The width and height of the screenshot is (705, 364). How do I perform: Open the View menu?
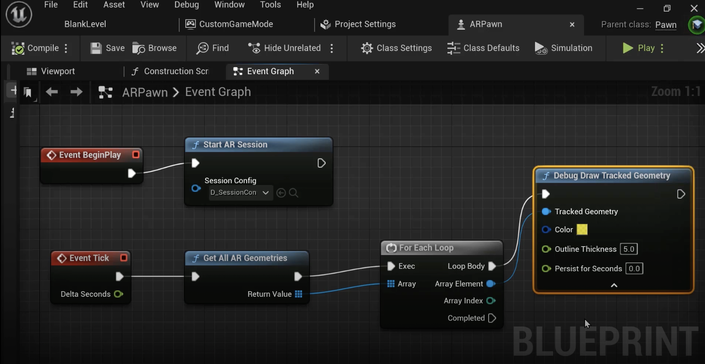click(x=149, y=5)
